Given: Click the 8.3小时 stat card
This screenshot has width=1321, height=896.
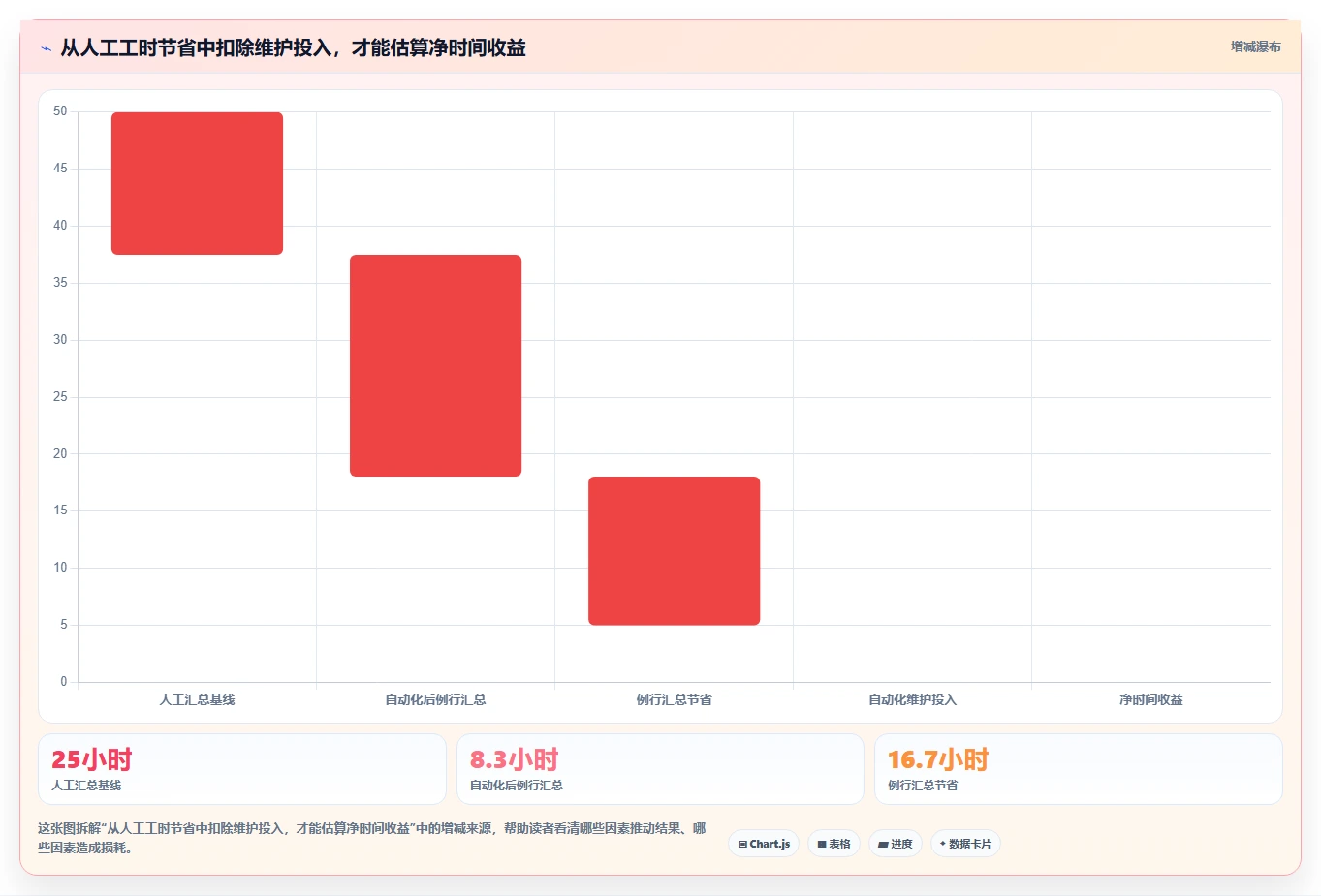Looking at the screenshot, I should [660, 769].
